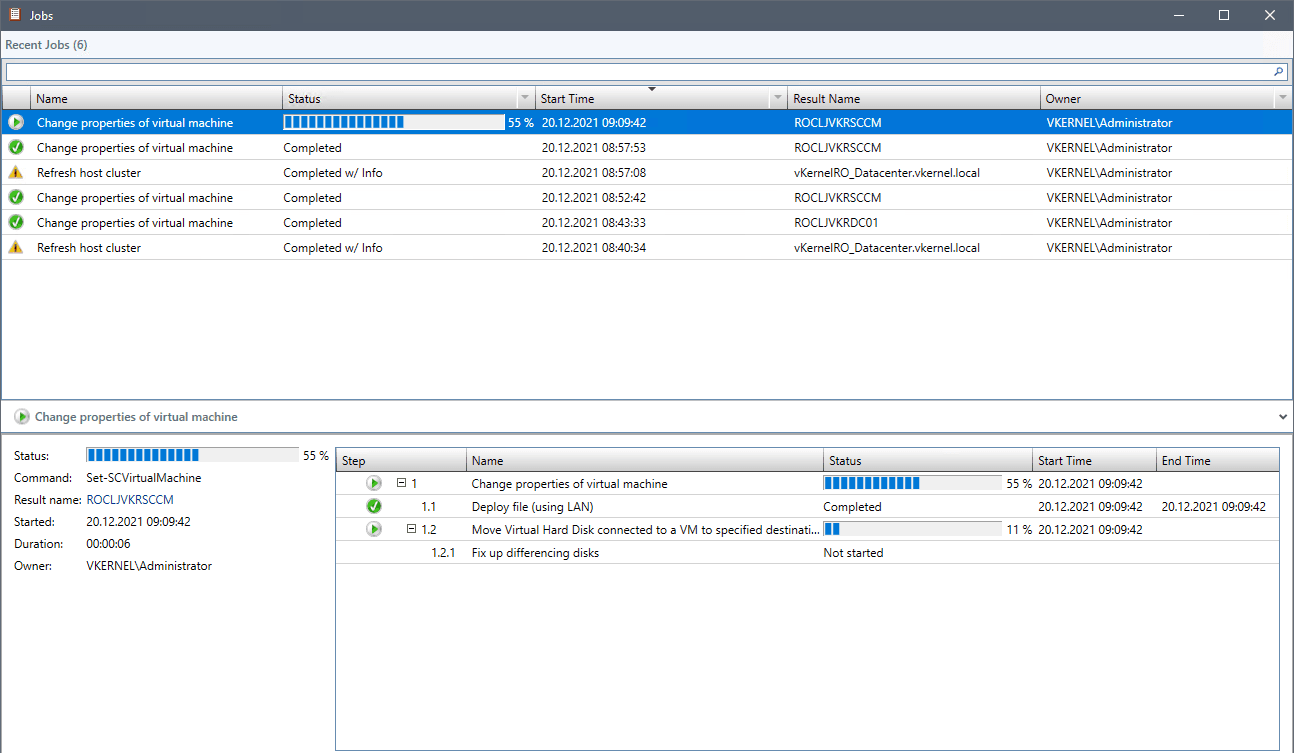Click the search magnifier icon in the filter bar
This screenshot has height=753, width=1294.
coord(1278,71)
